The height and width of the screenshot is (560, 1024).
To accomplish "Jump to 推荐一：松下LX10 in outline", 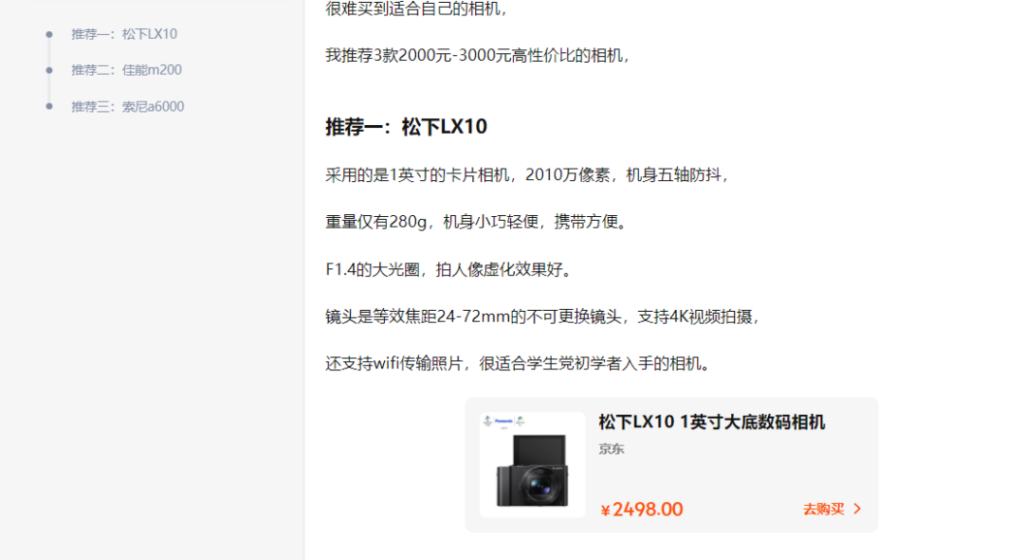I will (124, 34).
